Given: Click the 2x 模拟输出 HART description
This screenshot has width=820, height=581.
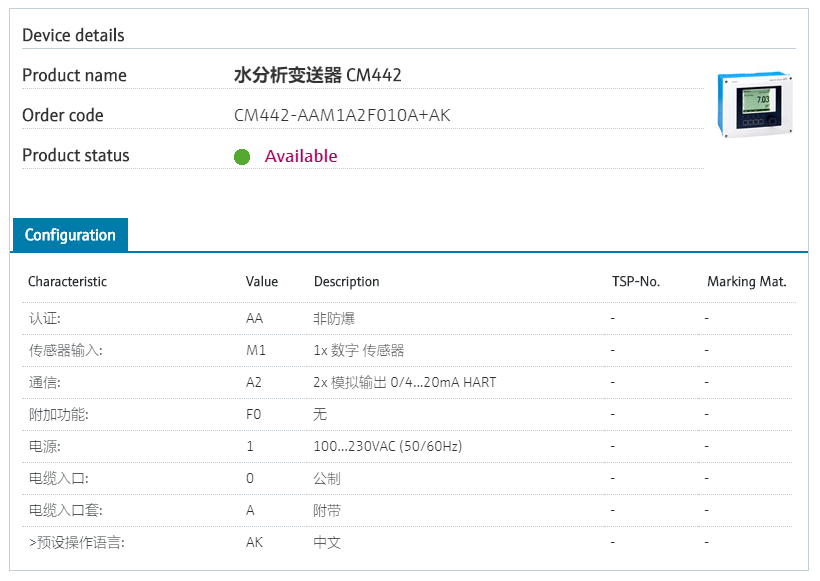Looking at the screenshot, I should [x=404, y=382].
